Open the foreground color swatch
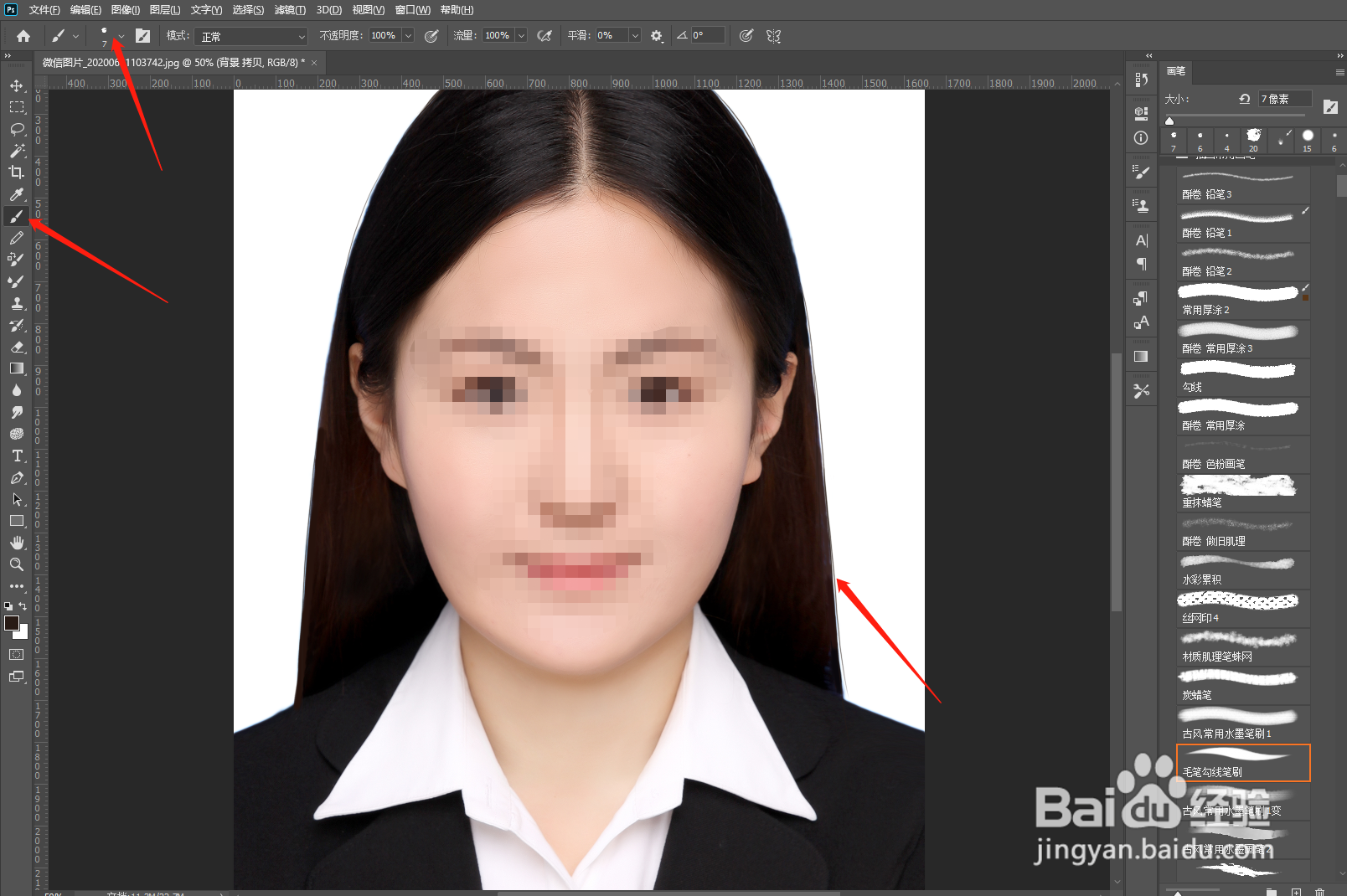 pyautogui.click(x=12, y=623)
